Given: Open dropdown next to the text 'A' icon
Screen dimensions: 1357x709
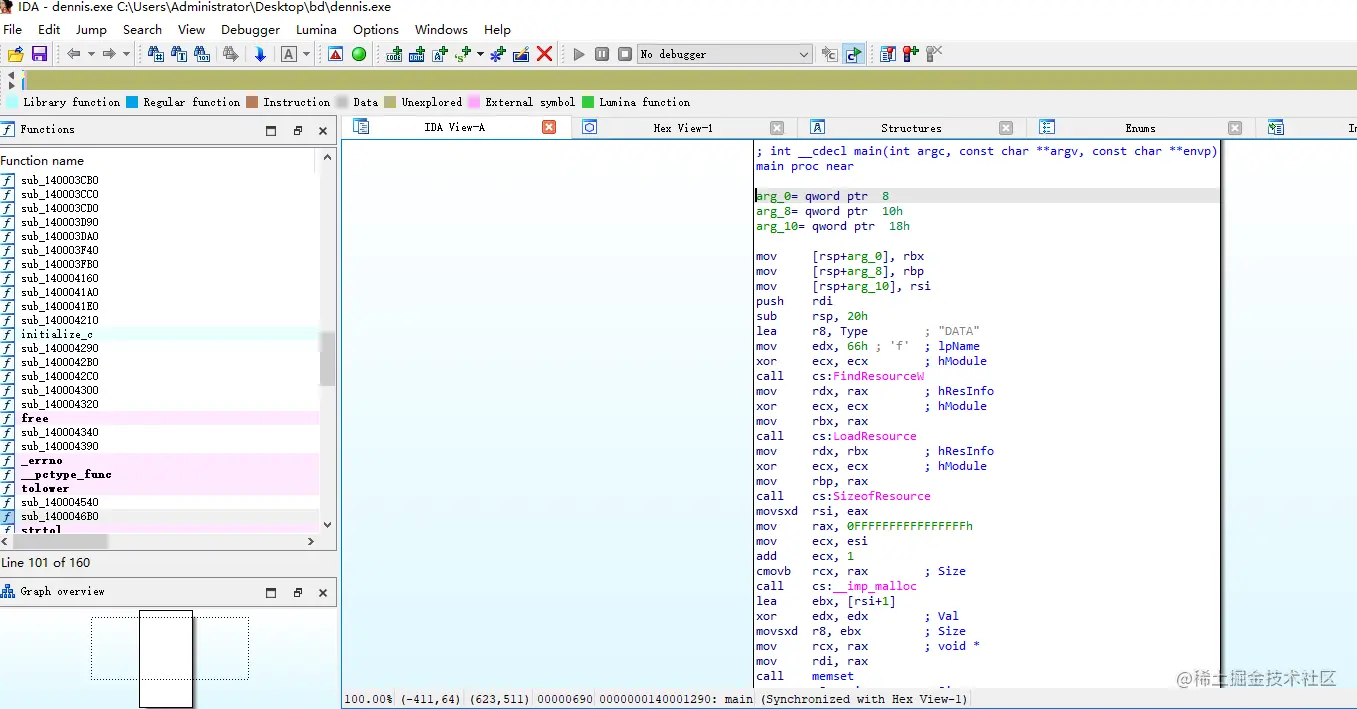Looking at the screenshot, I should 306,54.
